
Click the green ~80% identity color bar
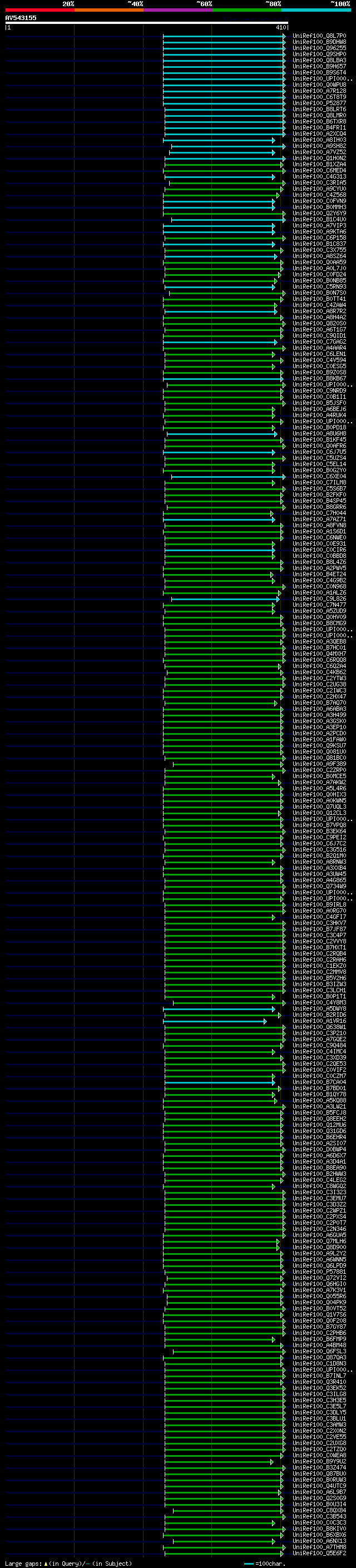coord(247,10)
